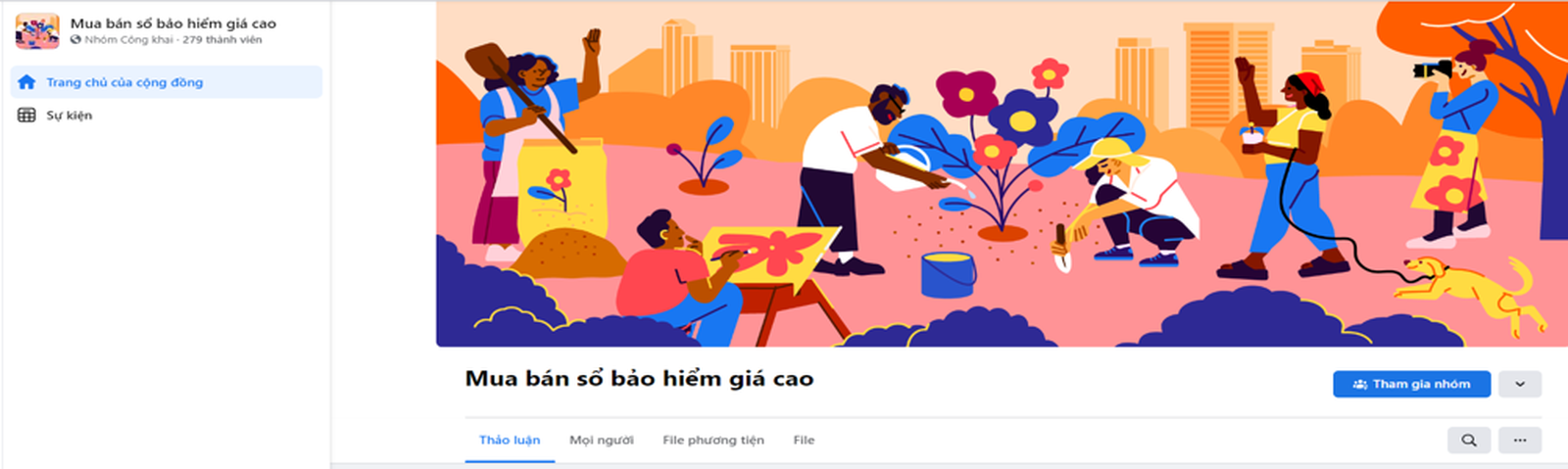Open the Mọi người tab

pos(602,440)
